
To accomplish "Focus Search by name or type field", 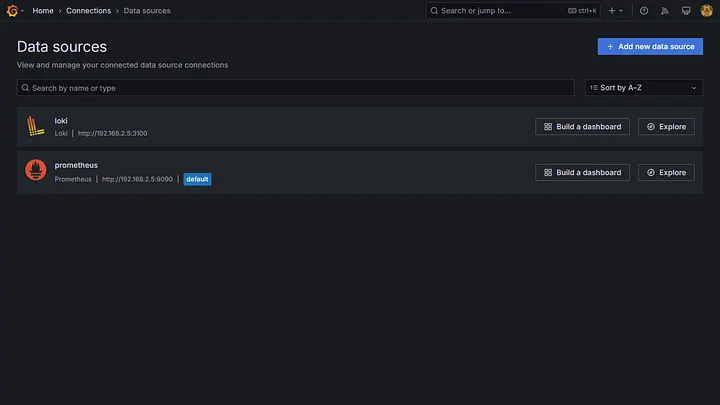I will (x=295, y=88).
